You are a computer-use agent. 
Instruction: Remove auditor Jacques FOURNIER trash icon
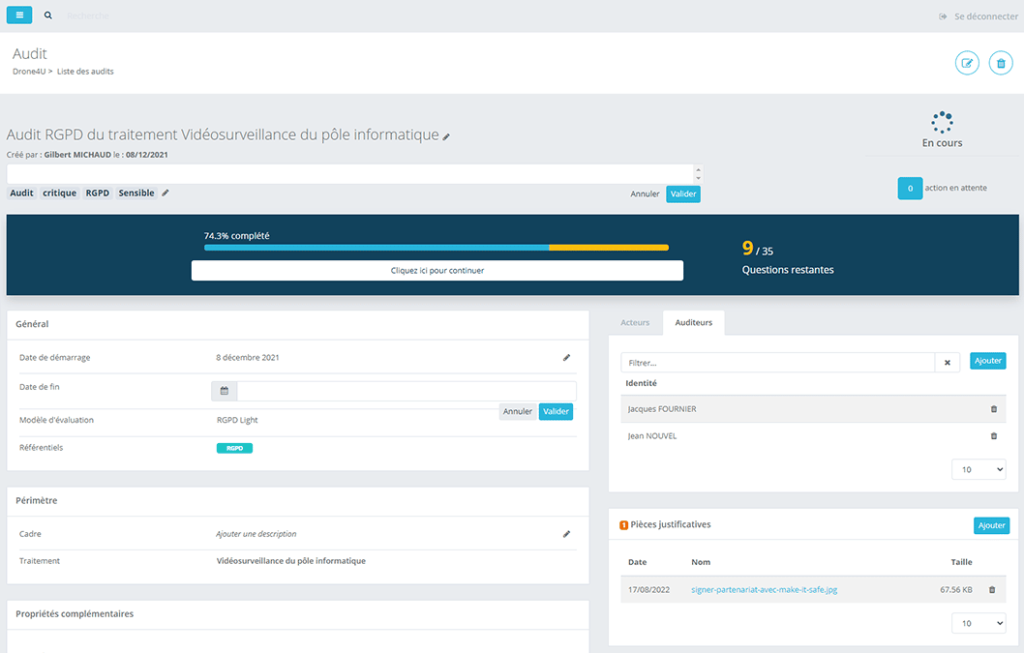coord(993,409)
